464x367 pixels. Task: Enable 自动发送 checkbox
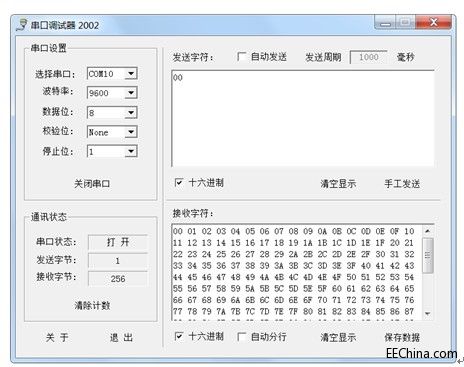[x=241, y=57]
